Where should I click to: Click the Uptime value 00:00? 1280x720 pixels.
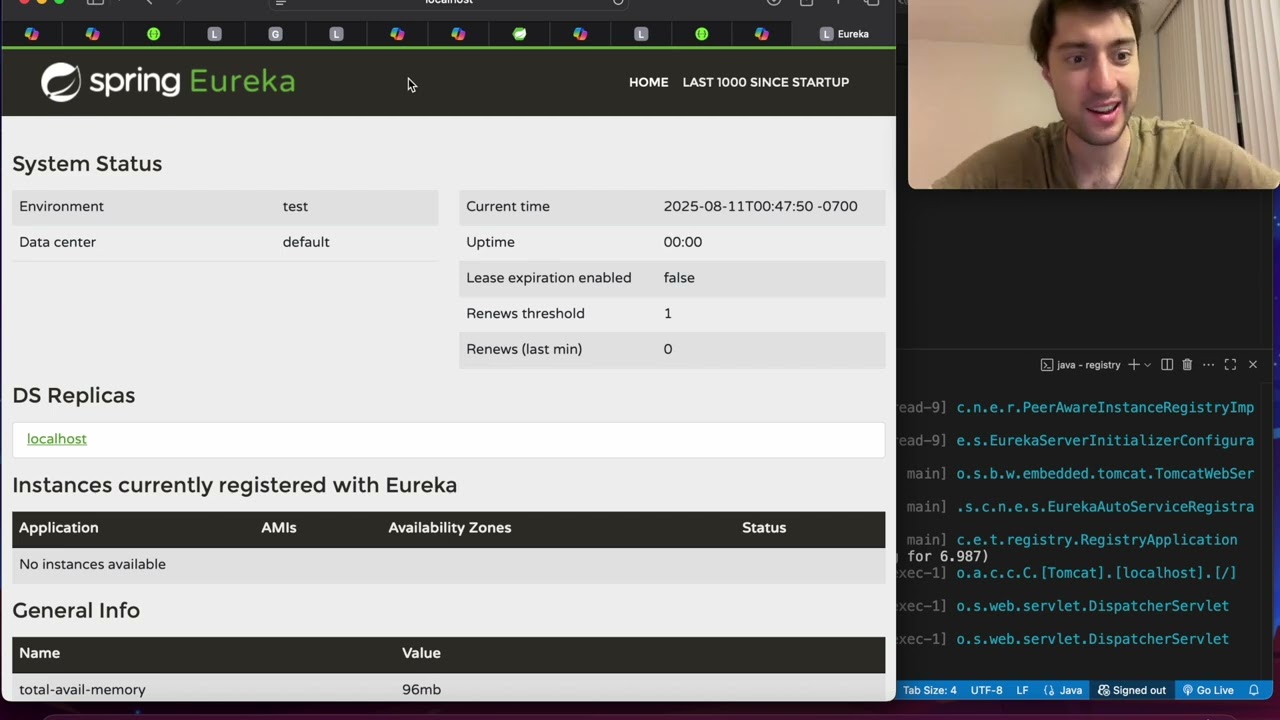(683, 242)
